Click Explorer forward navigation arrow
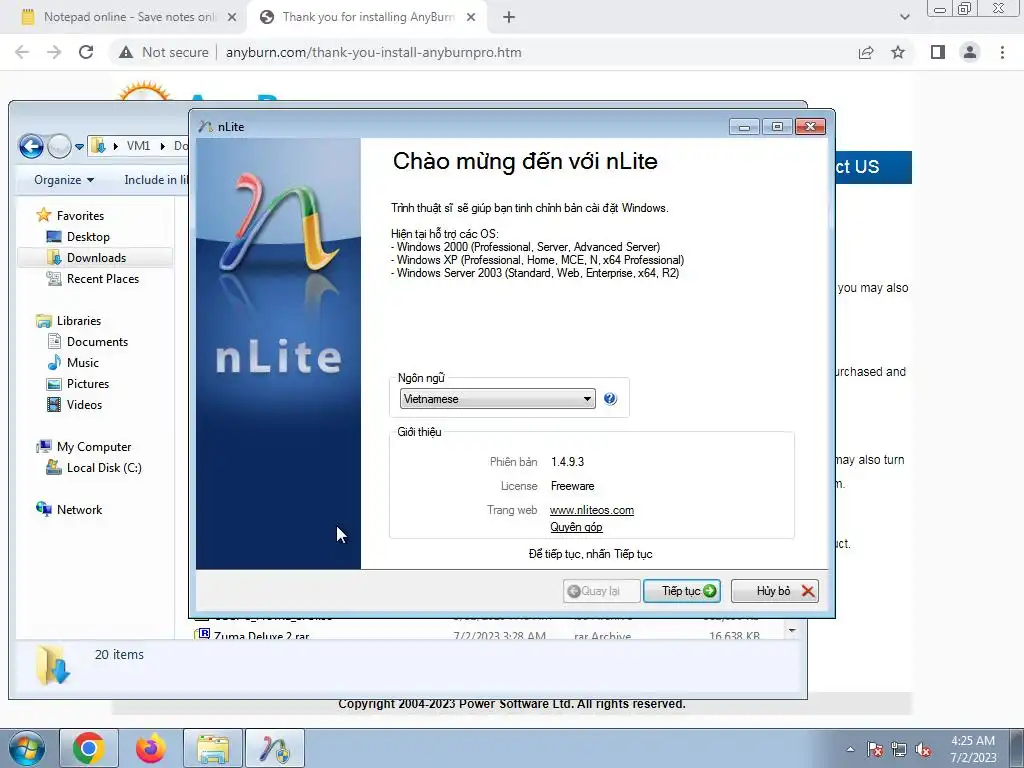Viewport: 1024px width, 768px height. (x=59, y=146)
